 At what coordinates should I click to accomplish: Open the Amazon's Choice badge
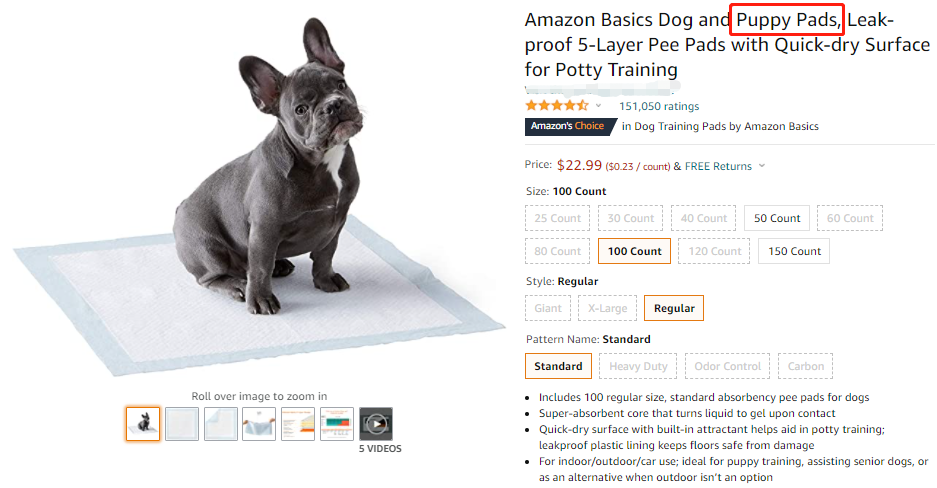pos(567,126)
